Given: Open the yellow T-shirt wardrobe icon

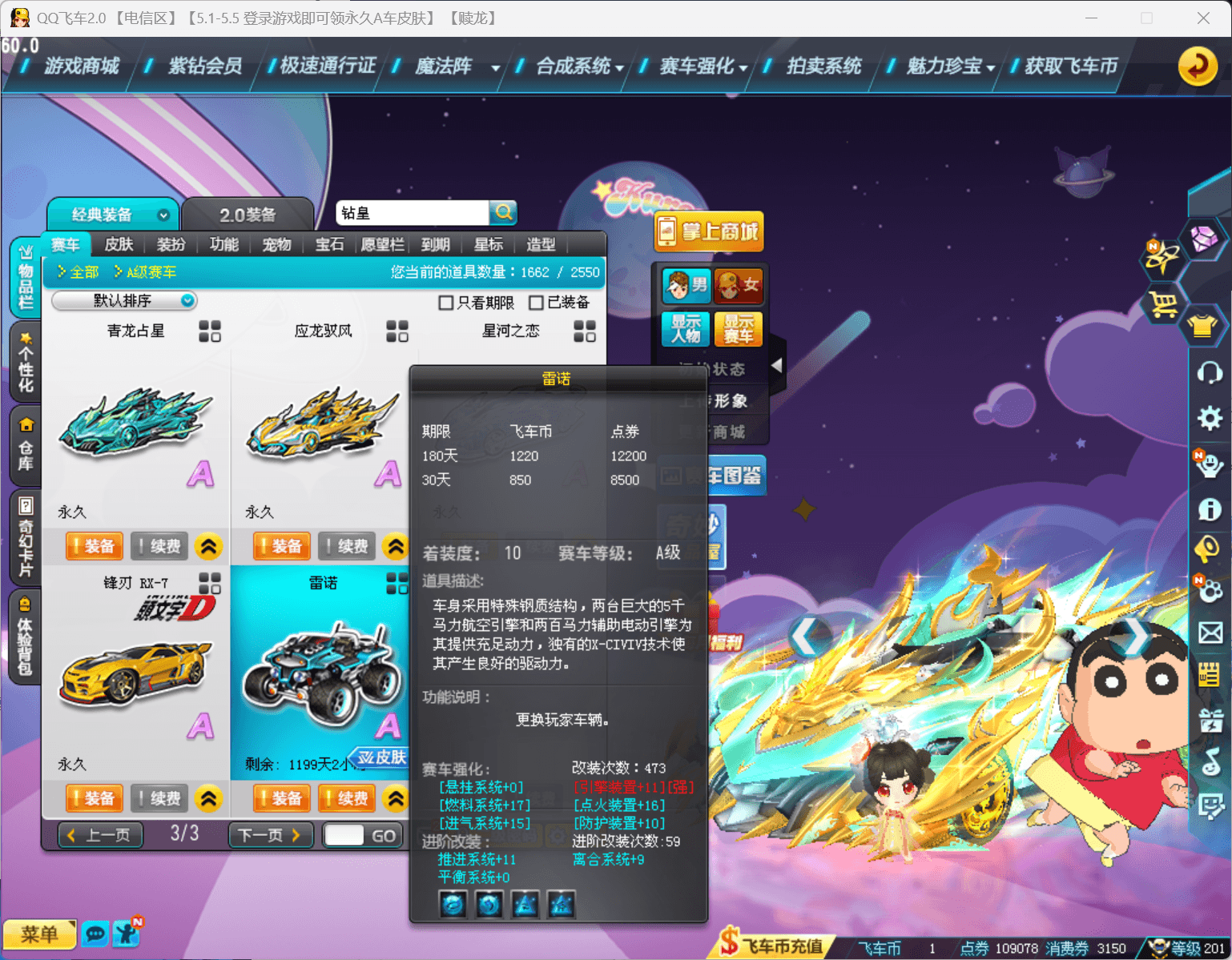Looking at the screenshot, I should click(x=1203, y=326).
